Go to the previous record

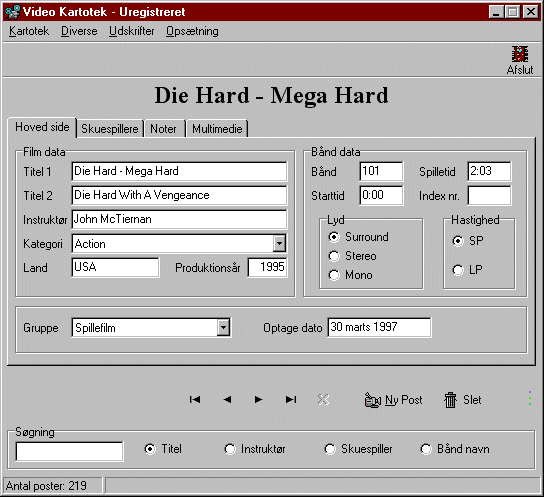[227, 400]
